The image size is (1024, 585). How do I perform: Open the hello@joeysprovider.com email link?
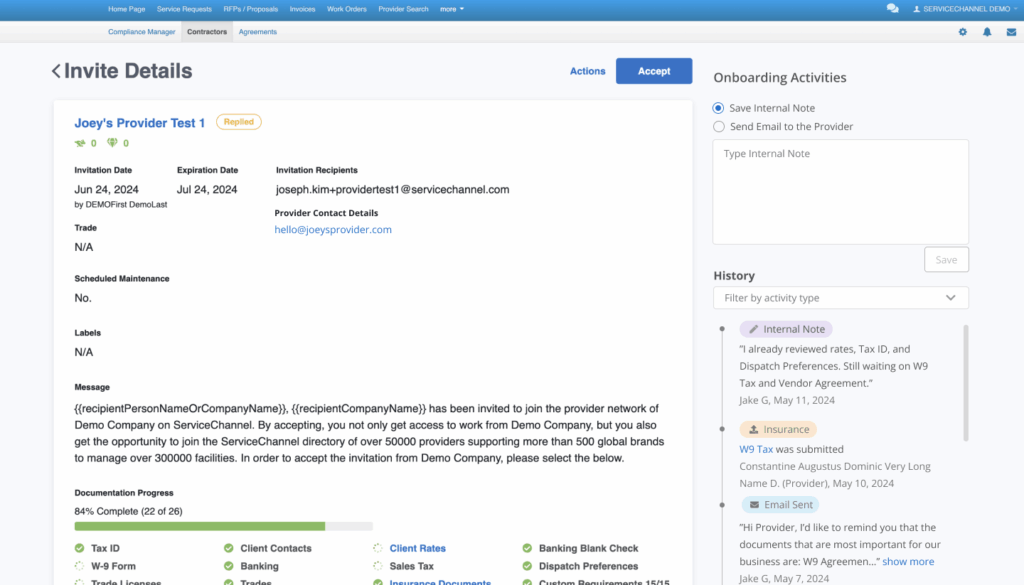click(x=333, y=230)
